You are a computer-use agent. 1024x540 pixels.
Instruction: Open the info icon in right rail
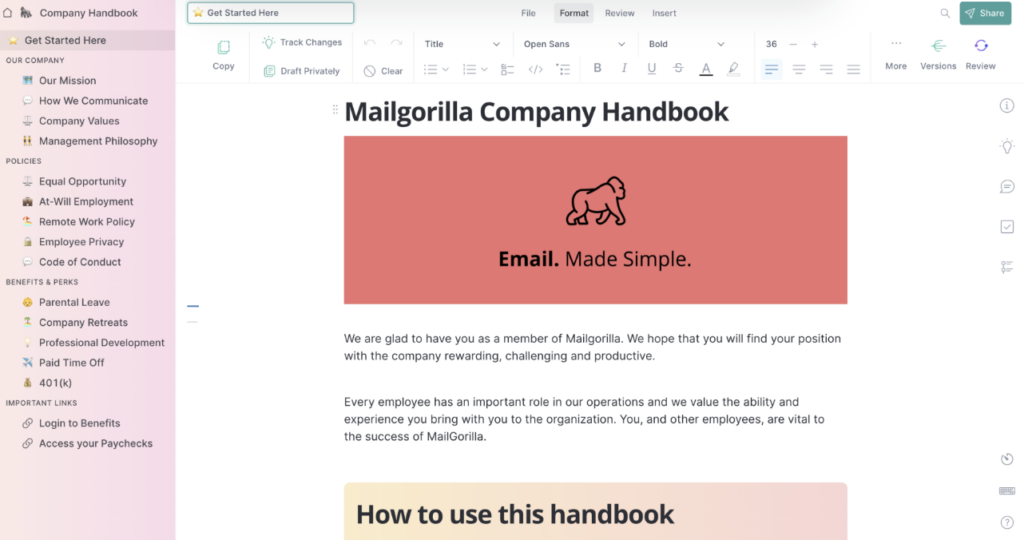coord(1007,106)
